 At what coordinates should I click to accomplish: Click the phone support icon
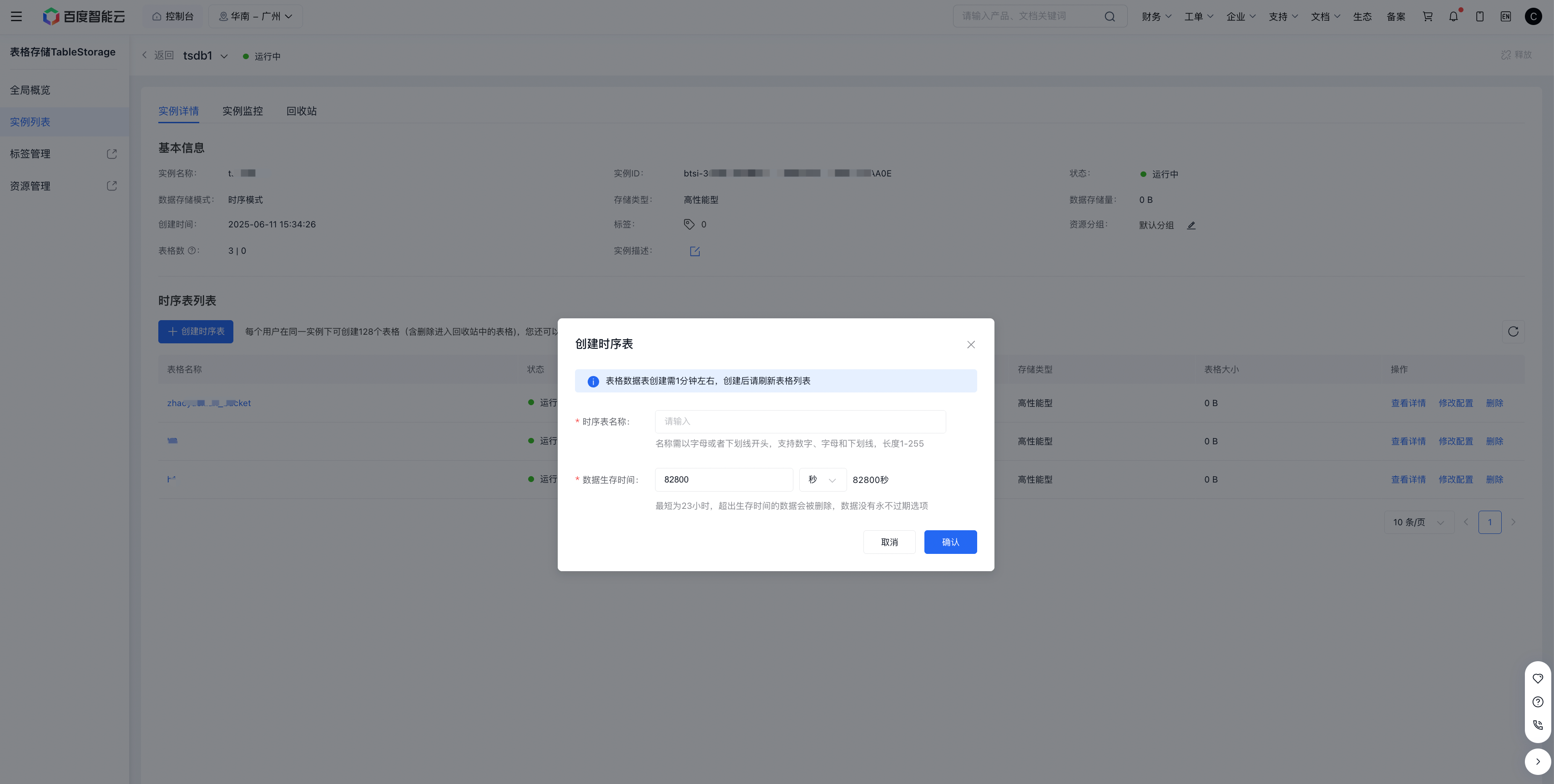coord(1538,725)
